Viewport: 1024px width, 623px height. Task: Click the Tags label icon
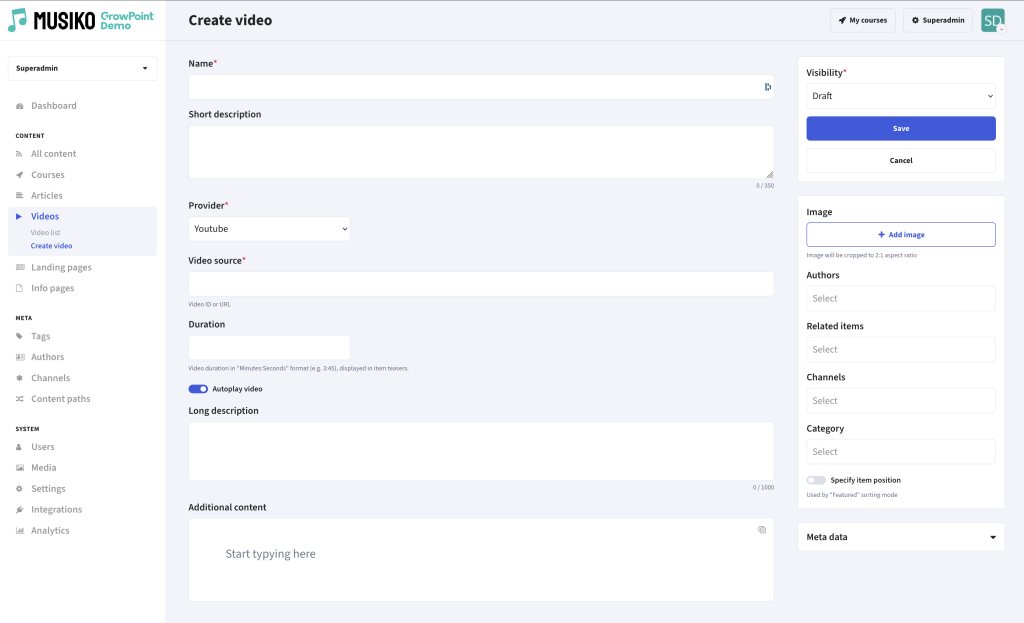20,336
